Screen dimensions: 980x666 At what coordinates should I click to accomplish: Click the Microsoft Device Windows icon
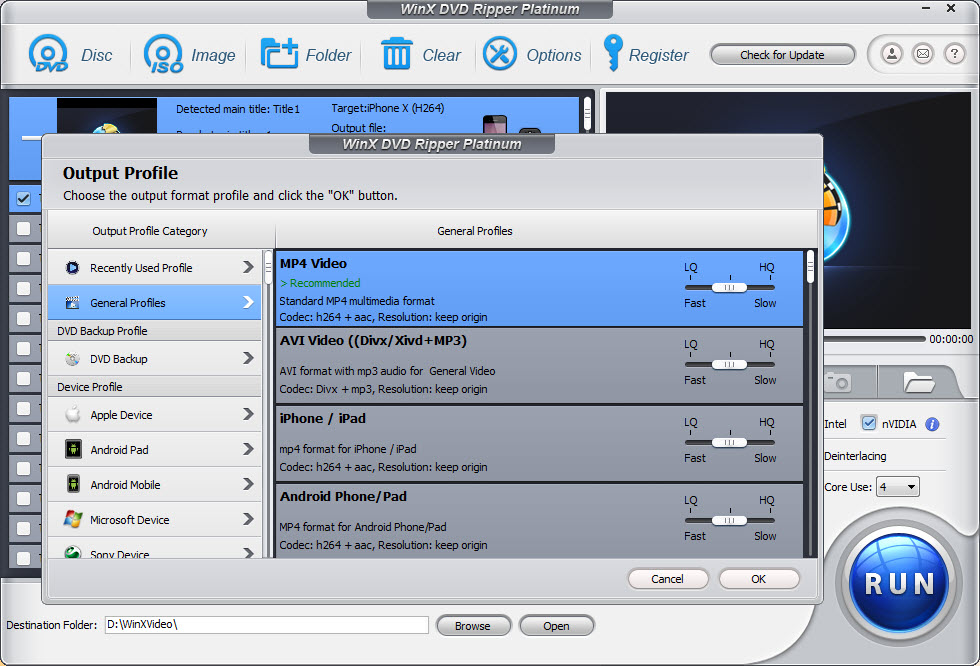pos(72,519)
